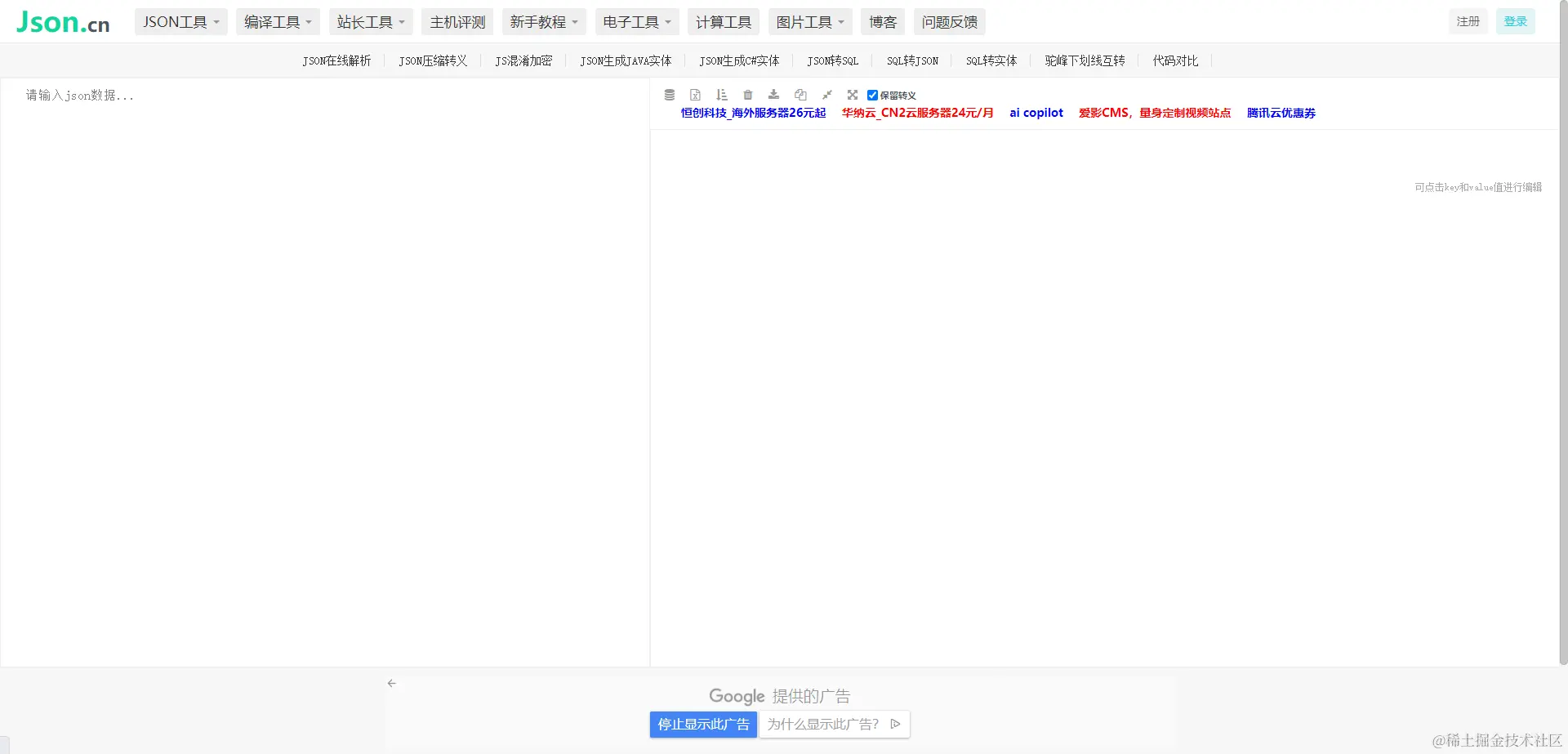Image resolution: width=1568 pixels, height=754 pixels.
Task: Click 为什么显示此广告? button
Action: 835,724
